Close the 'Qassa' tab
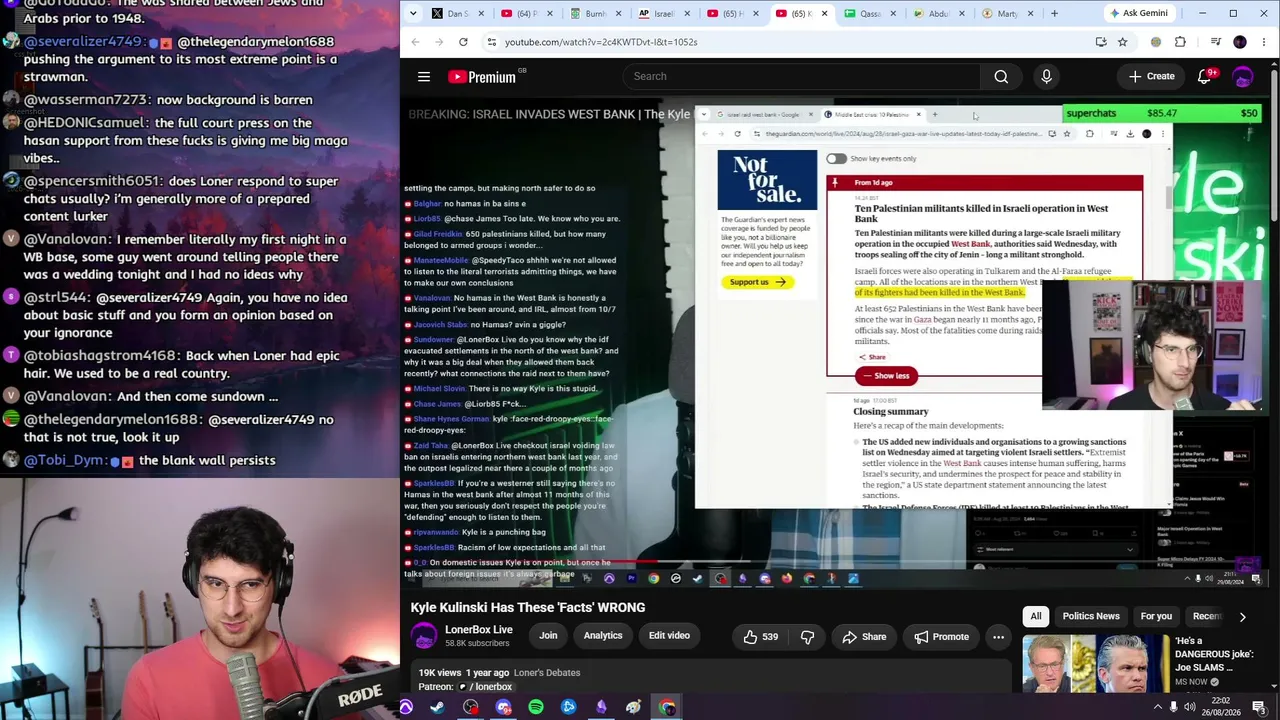Viewport: 1280px width, 720px height. click(x=894, y=14)
